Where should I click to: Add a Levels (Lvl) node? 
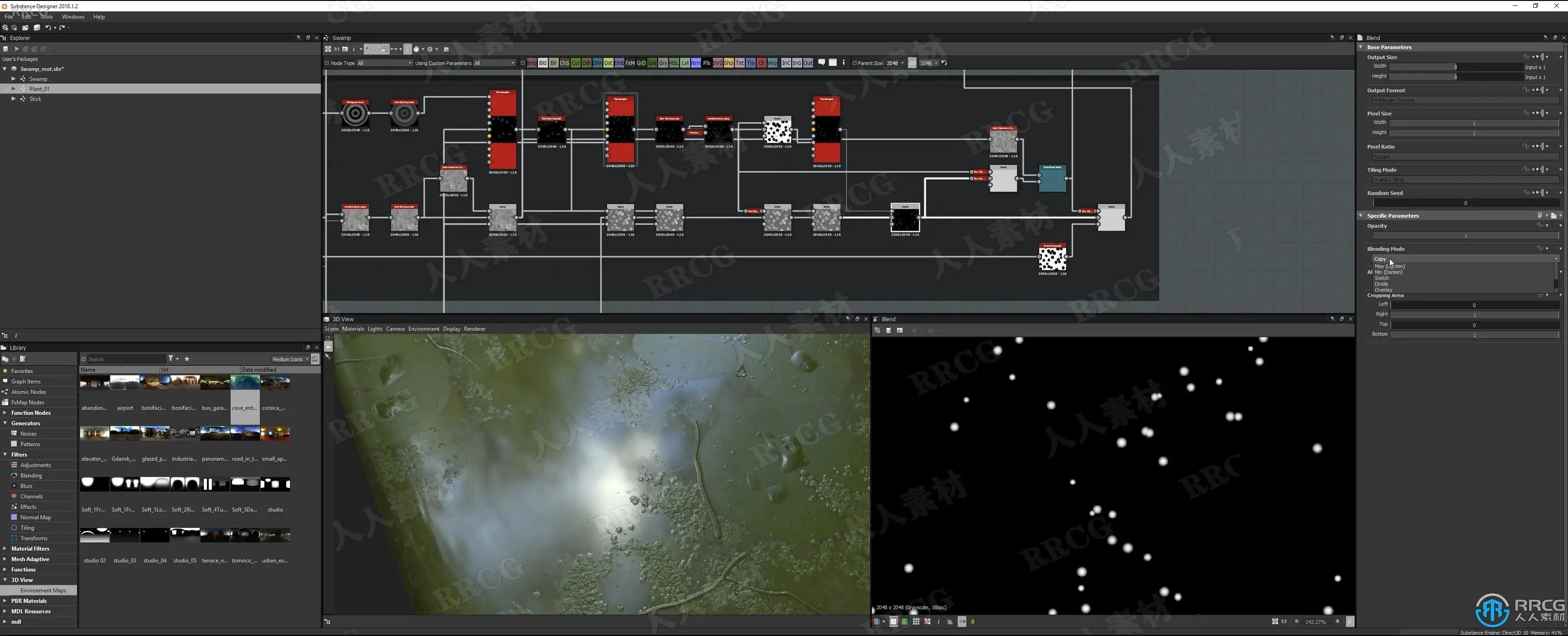click(685, 63)
